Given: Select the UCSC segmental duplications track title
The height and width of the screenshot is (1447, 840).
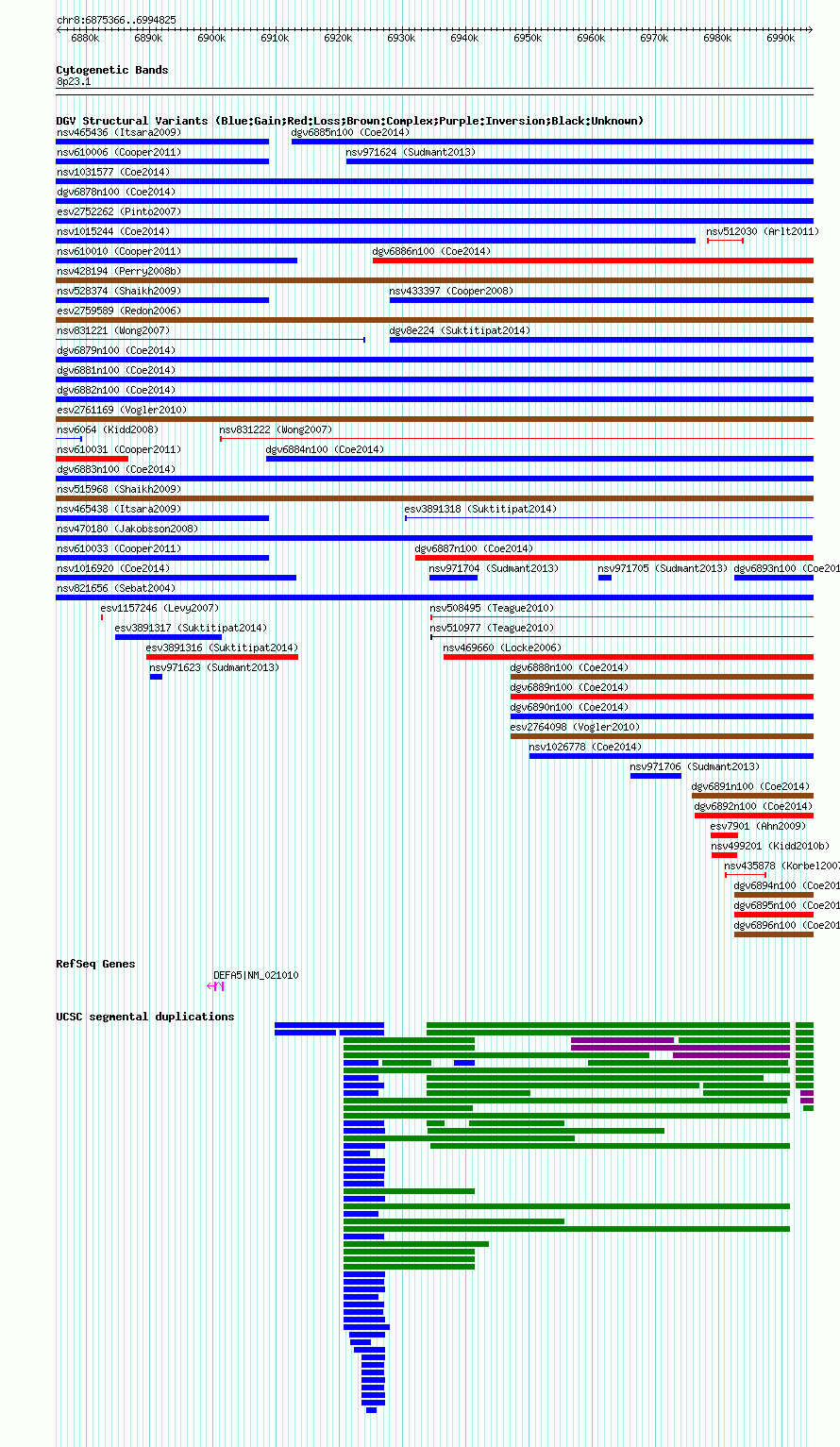Looking at the screenshot, I should 145,1017.
